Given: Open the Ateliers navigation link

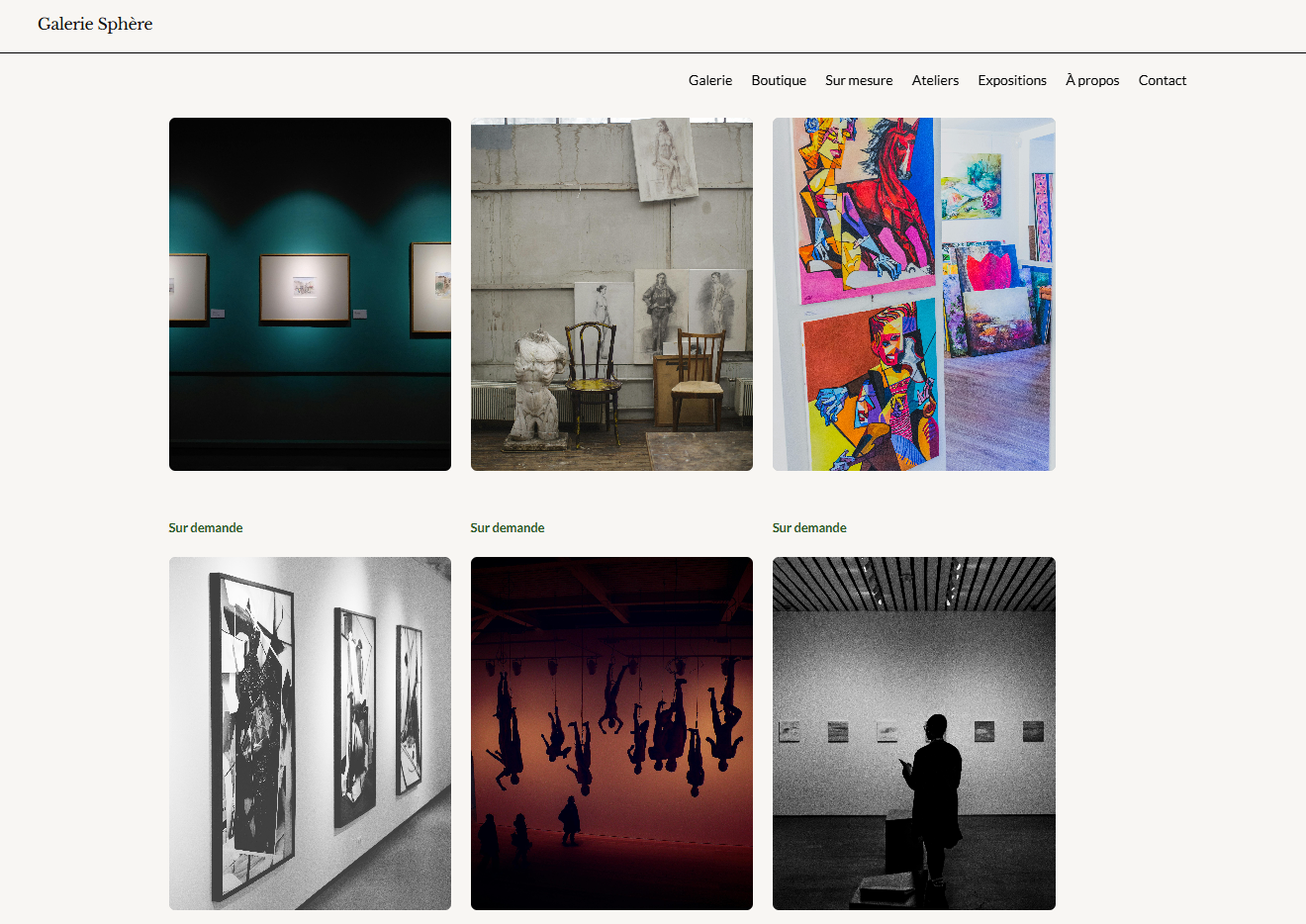Looking at the screenshot, I should click(x=935, y=80).
